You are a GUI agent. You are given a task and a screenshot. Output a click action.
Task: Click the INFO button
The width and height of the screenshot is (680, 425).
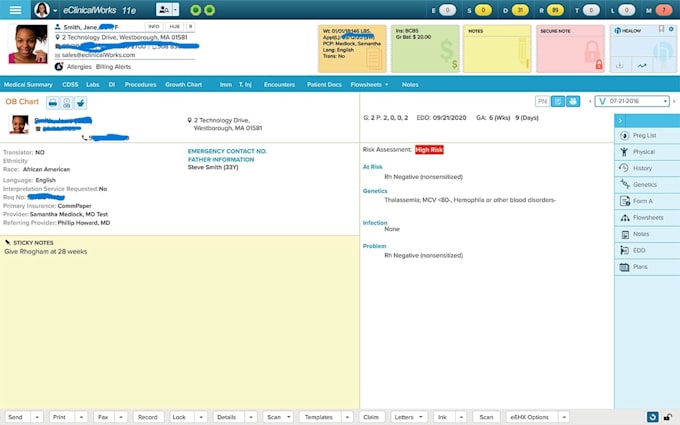pos(154,27)
